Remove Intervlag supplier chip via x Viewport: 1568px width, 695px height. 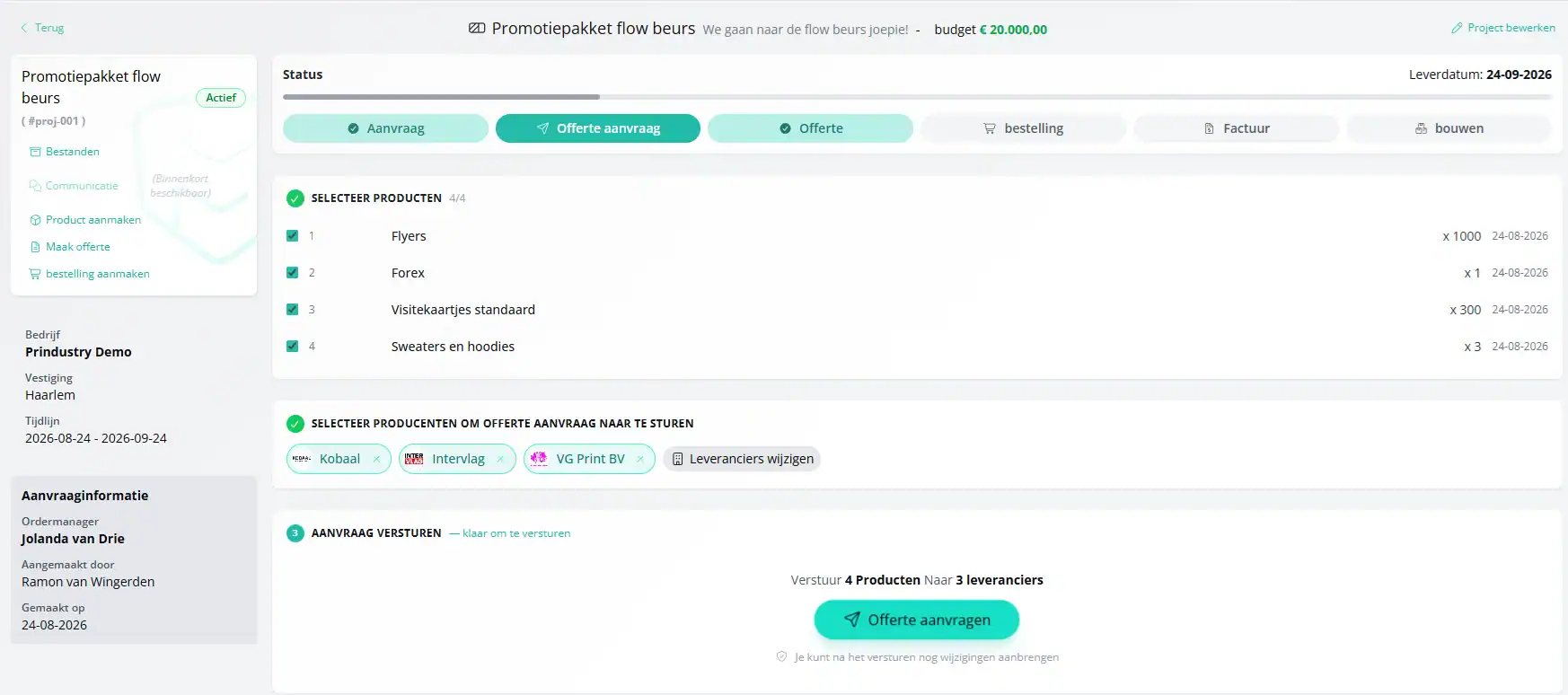pos(500,459)
